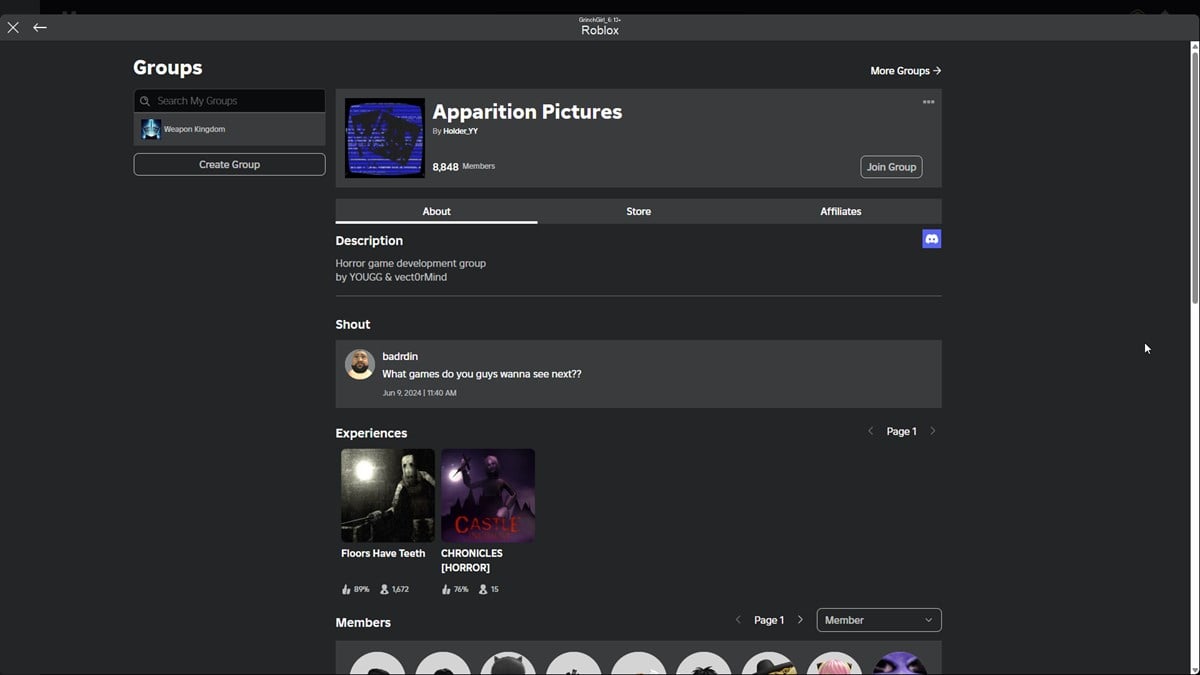Click inside Search My Groups field
Screen dimensions: 1200x675
coord(235,101)
